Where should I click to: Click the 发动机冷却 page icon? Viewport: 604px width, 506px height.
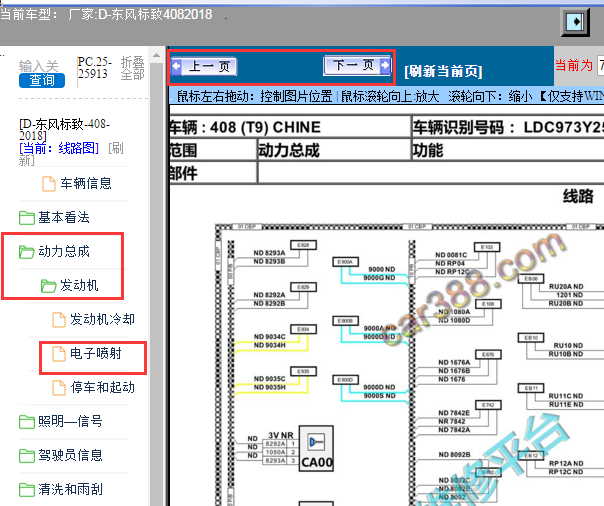tap(59, 320)
